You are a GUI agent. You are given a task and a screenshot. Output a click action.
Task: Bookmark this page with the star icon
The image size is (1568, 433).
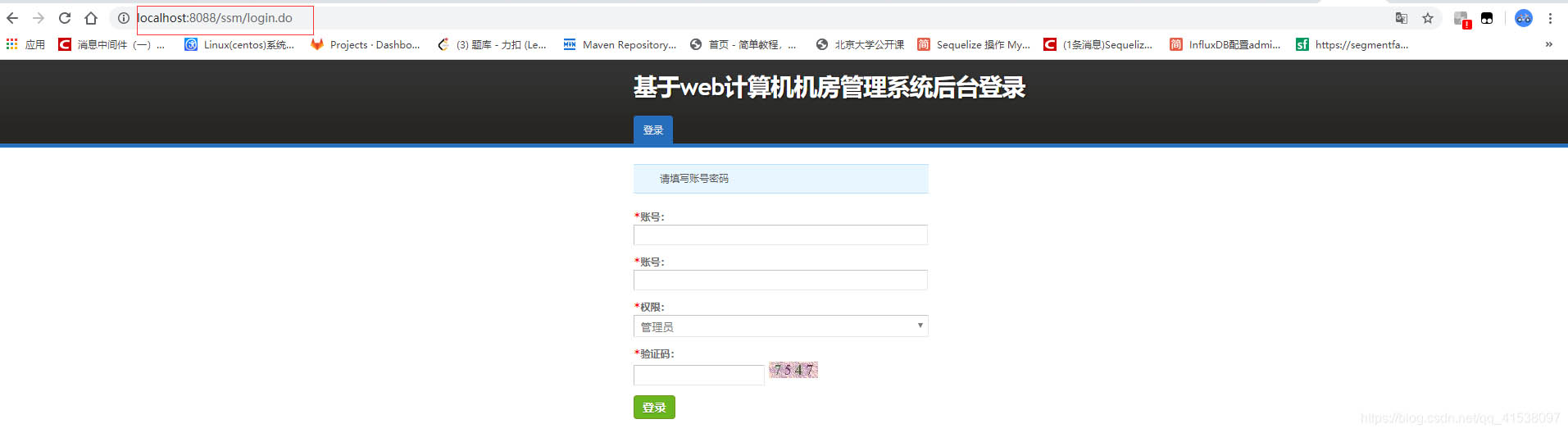point(1428,18)
